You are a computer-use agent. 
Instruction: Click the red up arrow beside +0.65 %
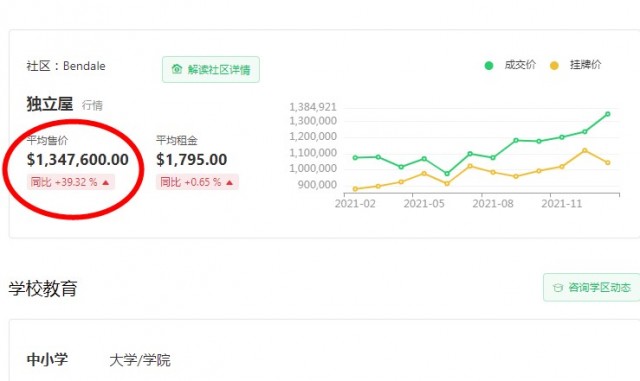tap(229, 183)
